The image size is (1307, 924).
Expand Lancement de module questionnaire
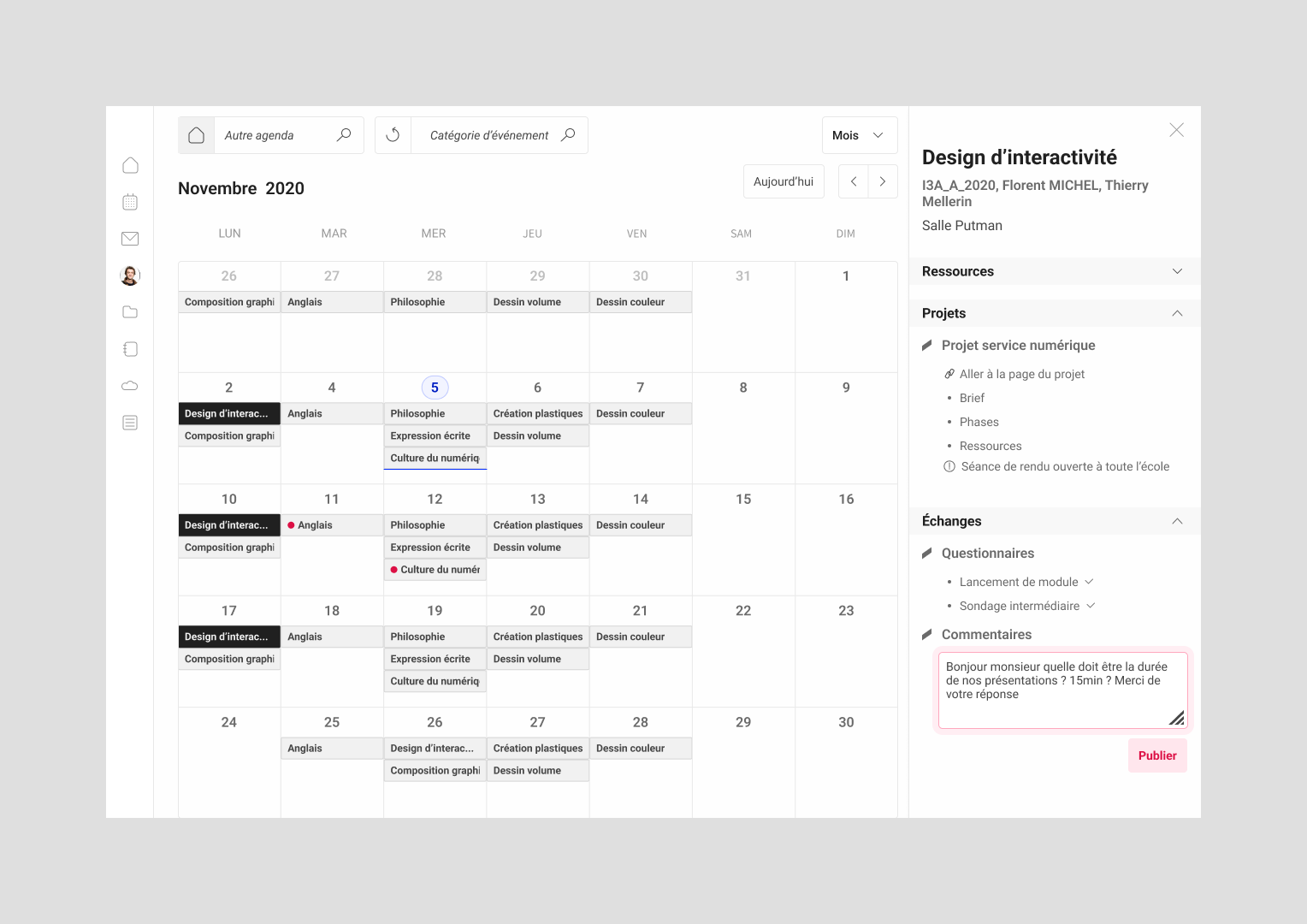tap(1089, 582)
